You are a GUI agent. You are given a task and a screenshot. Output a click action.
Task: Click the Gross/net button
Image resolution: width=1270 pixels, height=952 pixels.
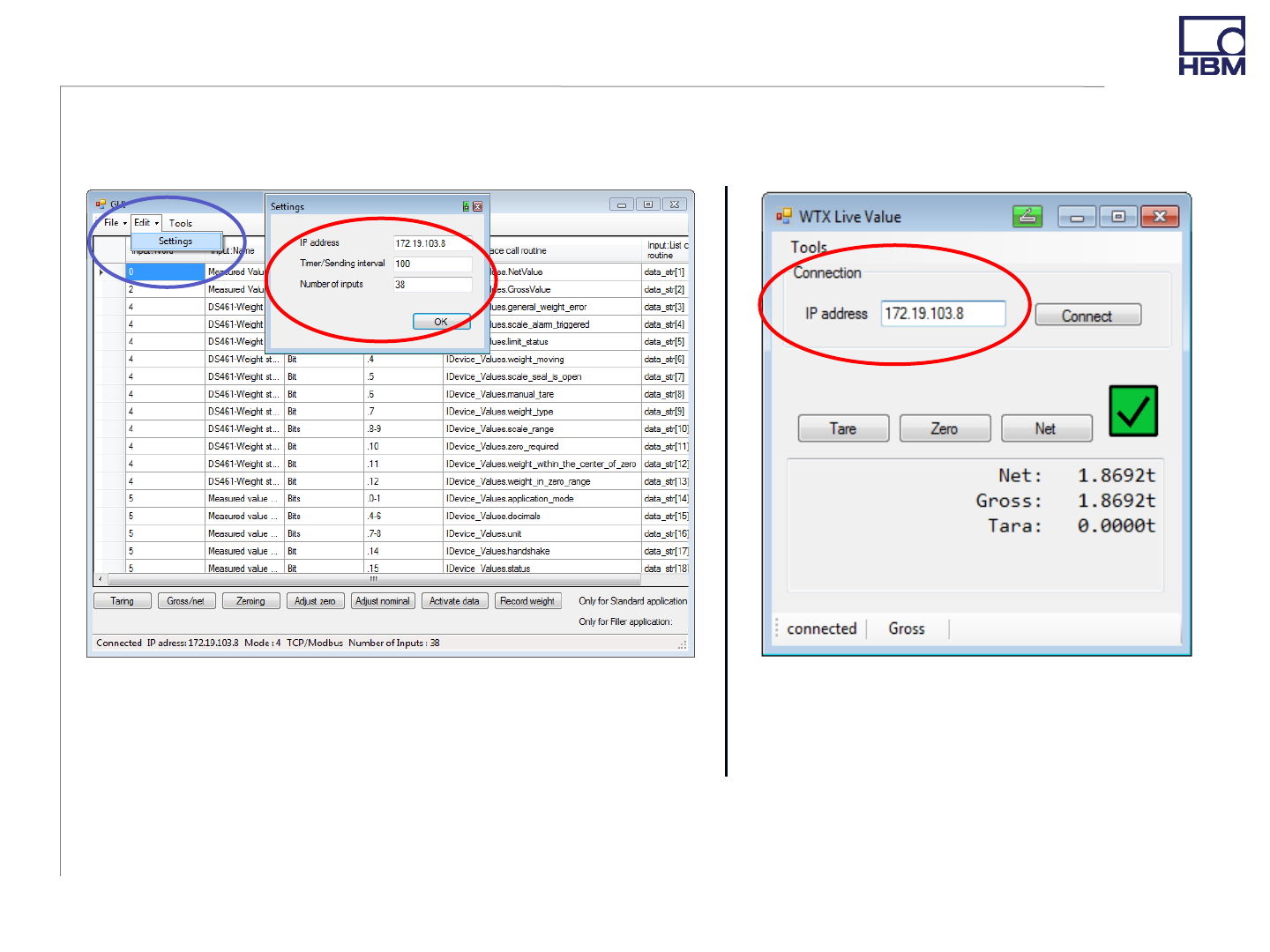tap(186, 601)
